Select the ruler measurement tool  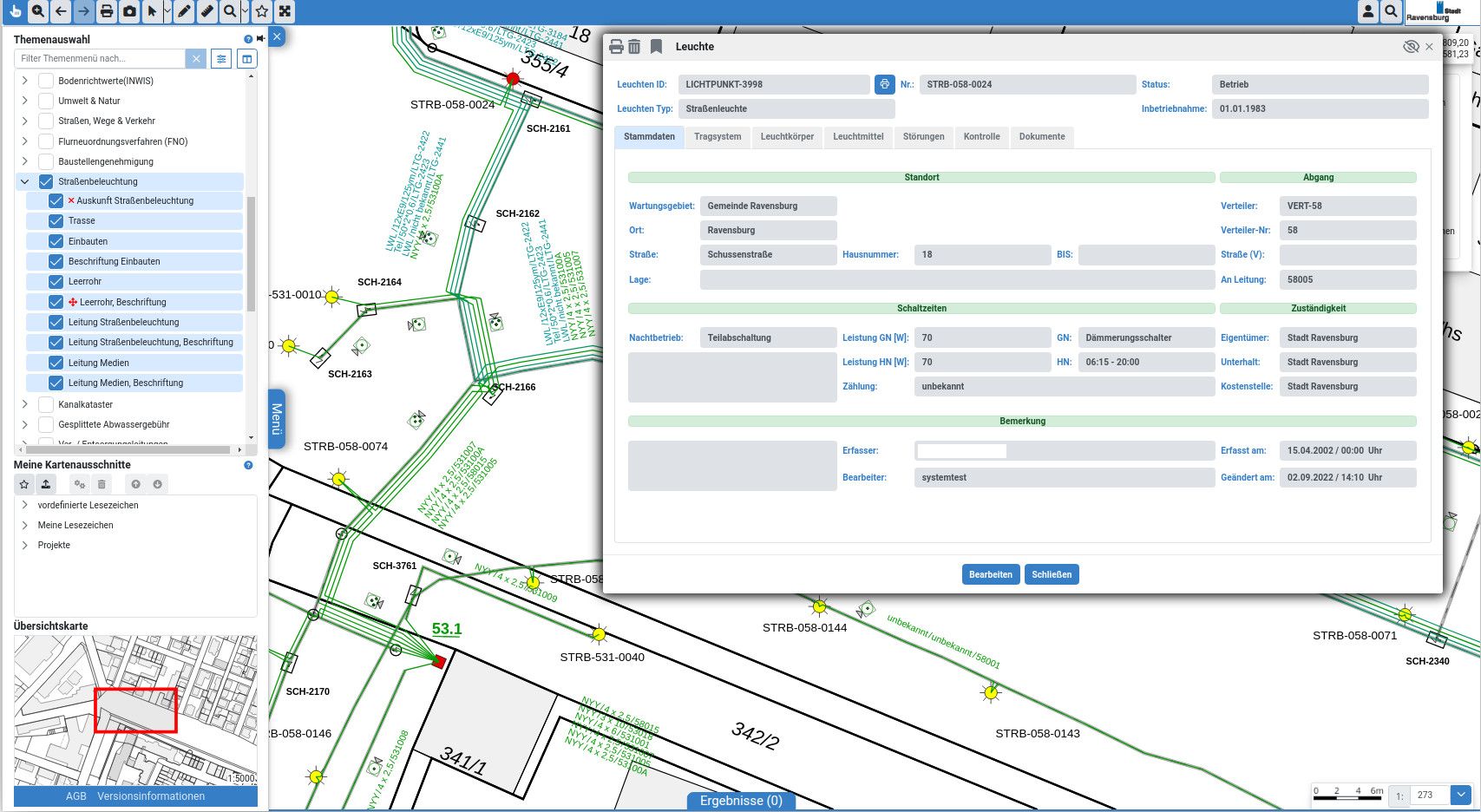point(206,11)
